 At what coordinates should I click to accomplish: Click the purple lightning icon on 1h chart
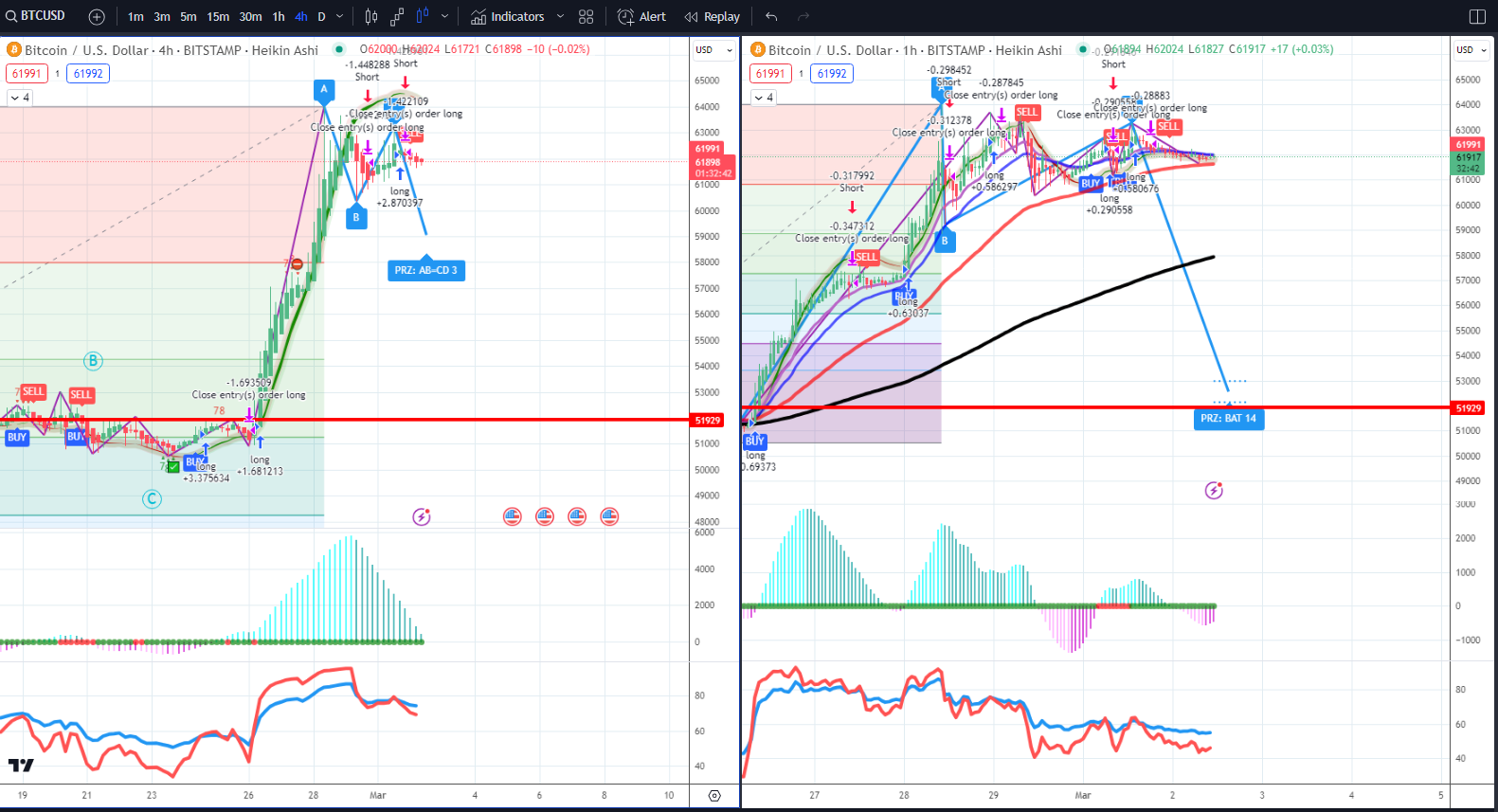click(x=1214, y=490)
